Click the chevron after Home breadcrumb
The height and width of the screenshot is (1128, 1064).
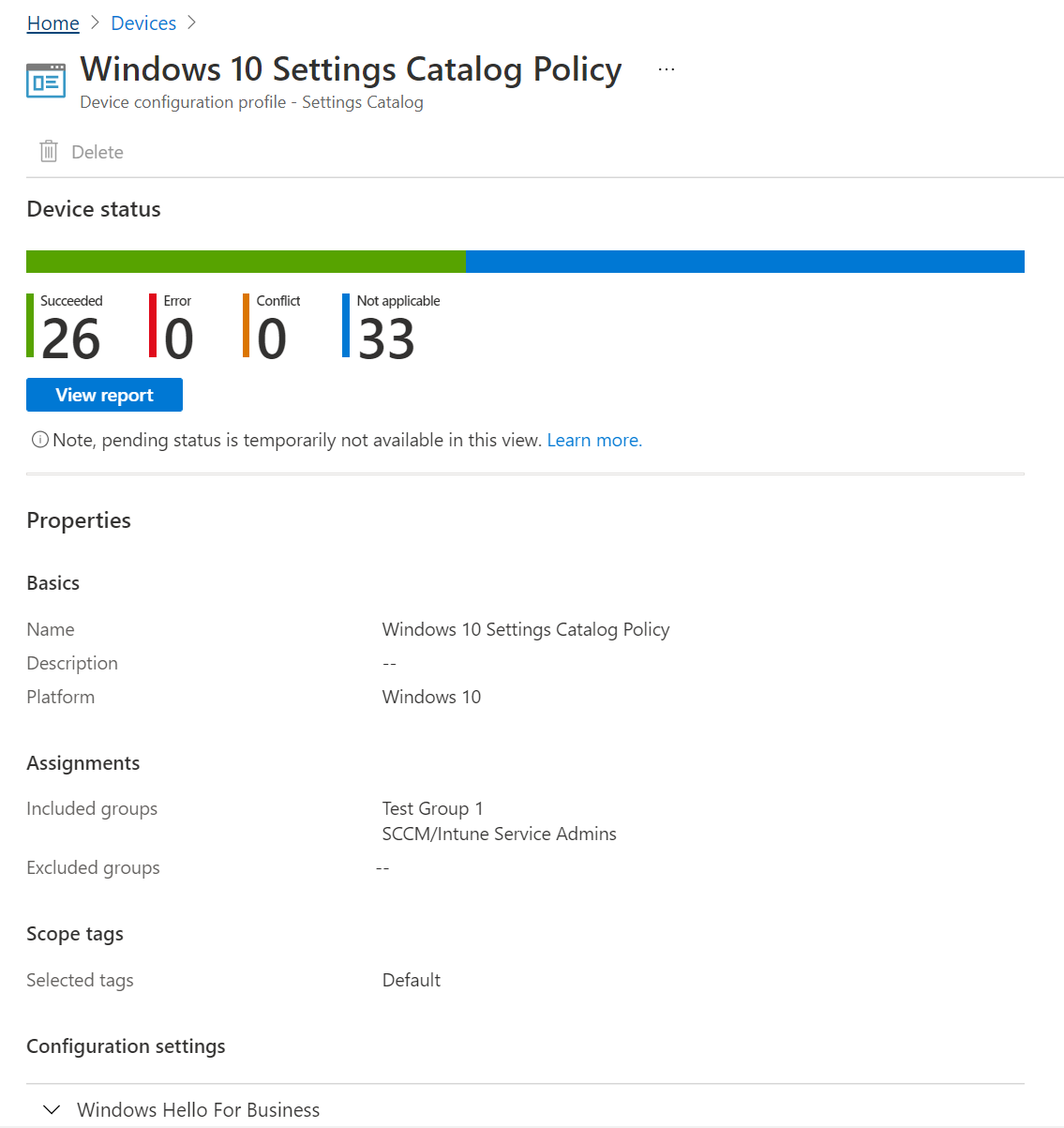(95, 23)
